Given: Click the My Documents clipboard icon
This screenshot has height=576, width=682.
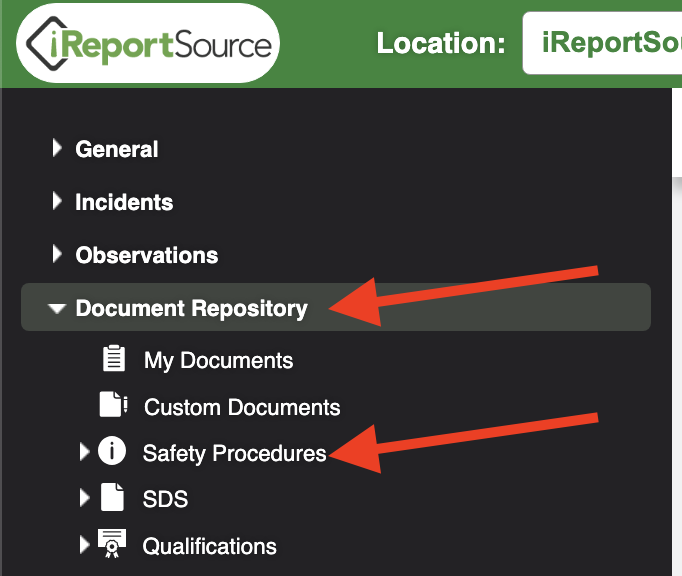Looking at the screenshot, I should coord(114,358).
